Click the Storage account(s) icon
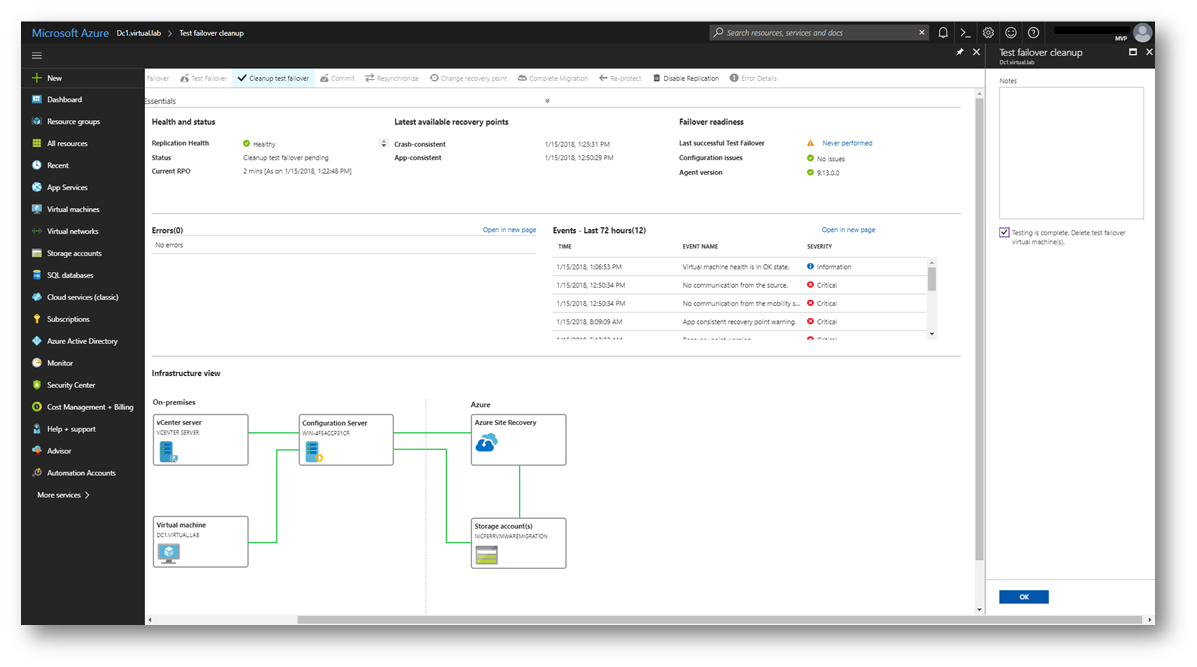The image size is (1197, 667). pyautogui.click(x=486, y=554)
